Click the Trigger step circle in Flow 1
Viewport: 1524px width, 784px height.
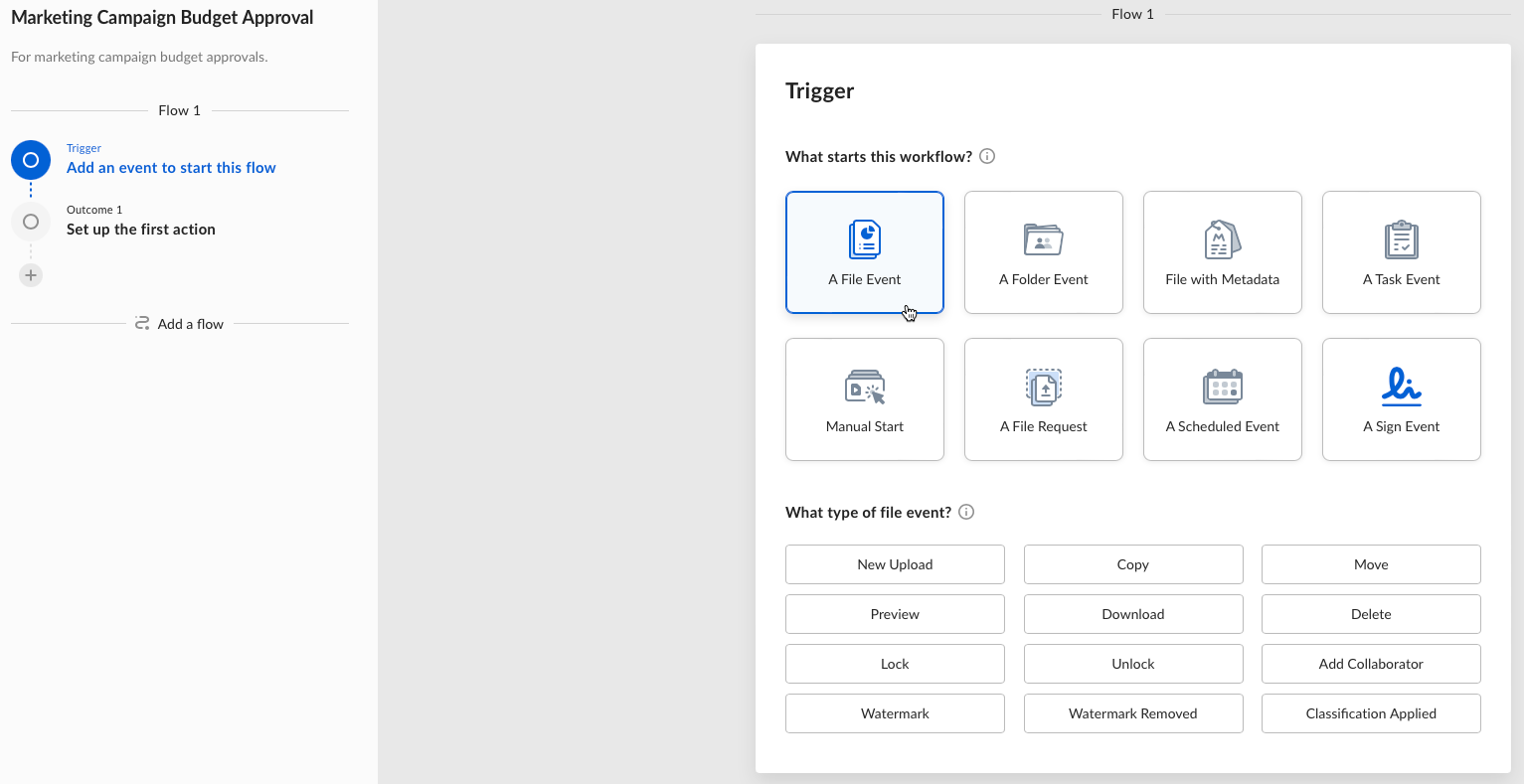click(31, 160)
